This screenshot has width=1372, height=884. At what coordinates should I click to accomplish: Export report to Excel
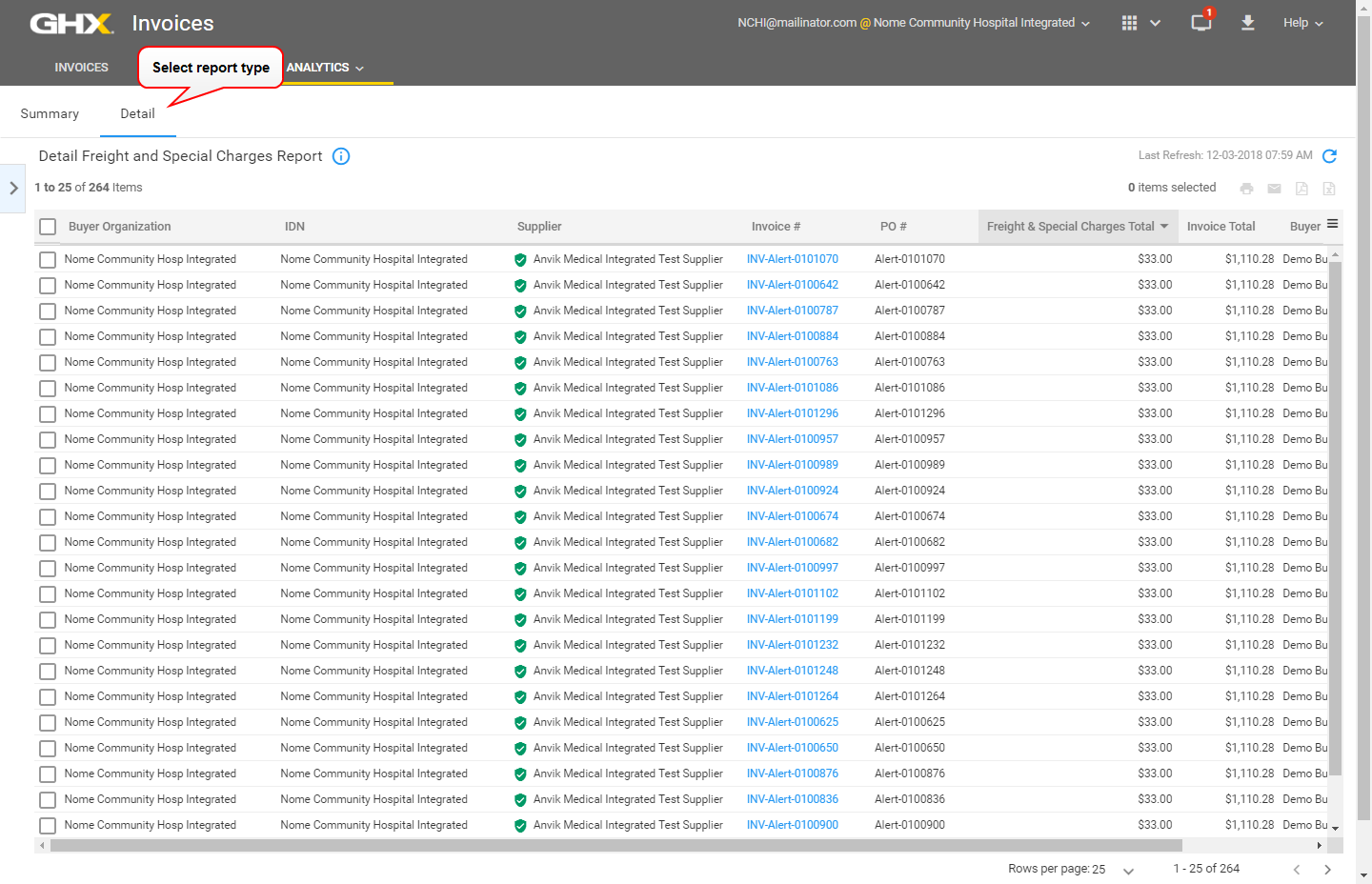click(x=1329, y=189)
